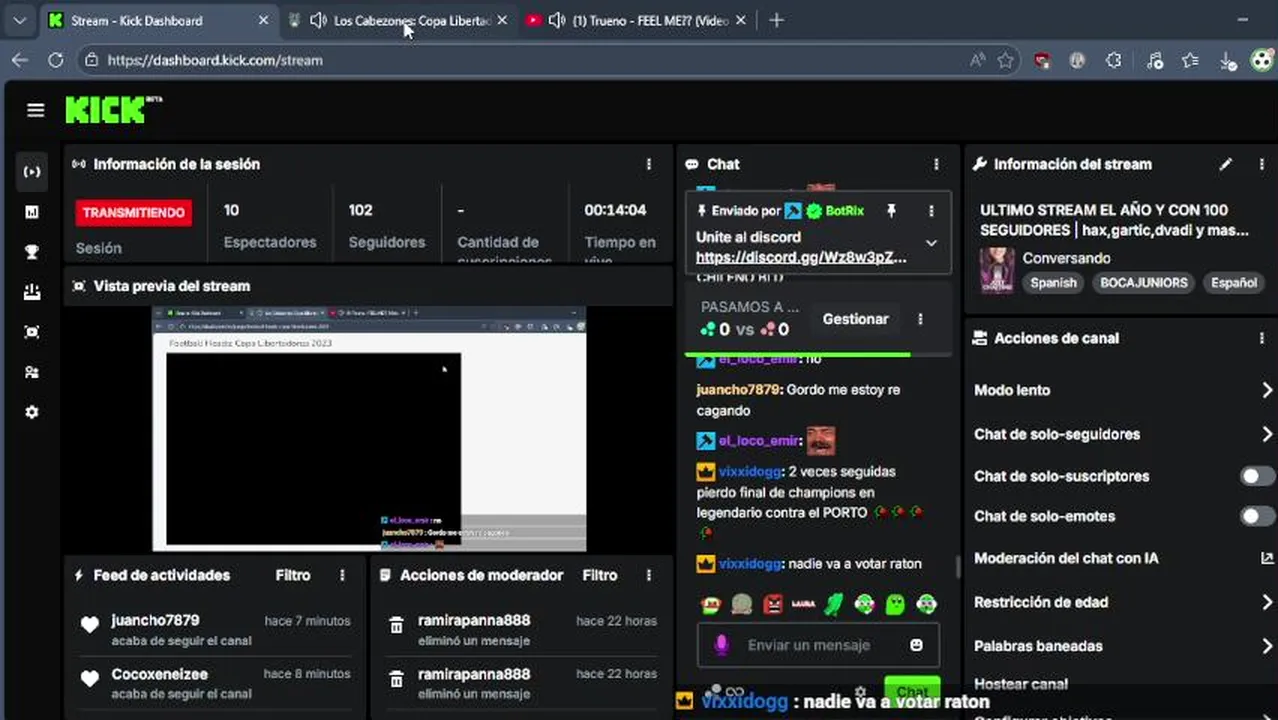
Task: Click vixxidogg username in PORTO message
Action: [750, 471]
